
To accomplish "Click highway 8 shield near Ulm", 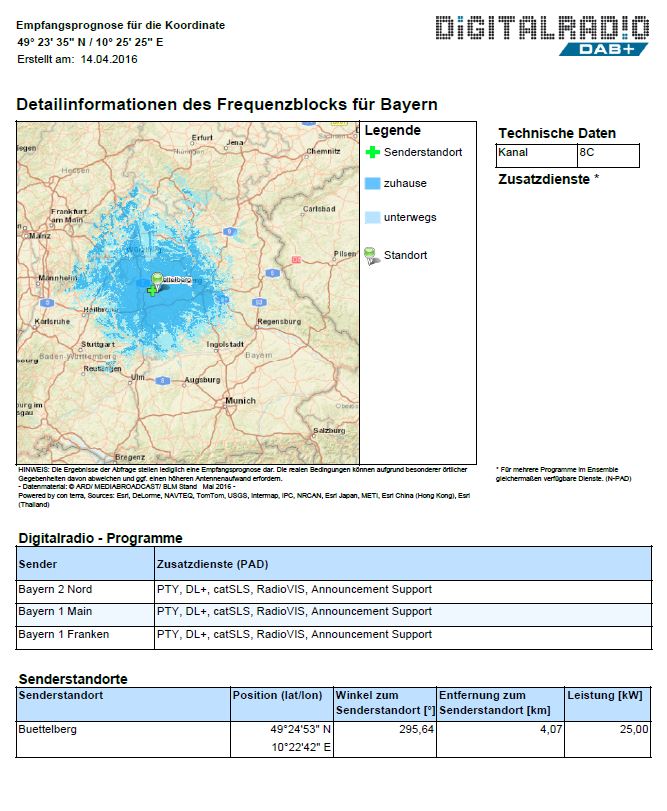I will [162, 380].
